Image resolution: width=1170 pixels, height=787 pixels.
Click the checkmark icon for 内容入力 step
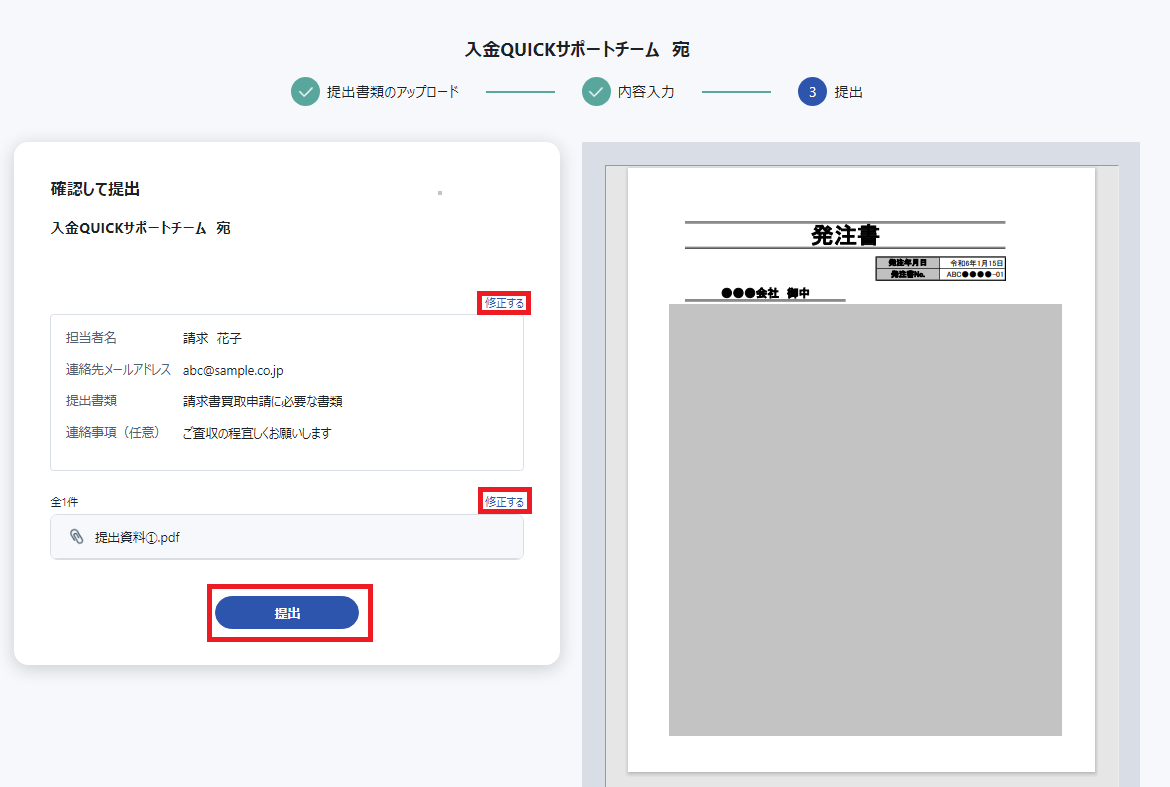tap(596, 92)
